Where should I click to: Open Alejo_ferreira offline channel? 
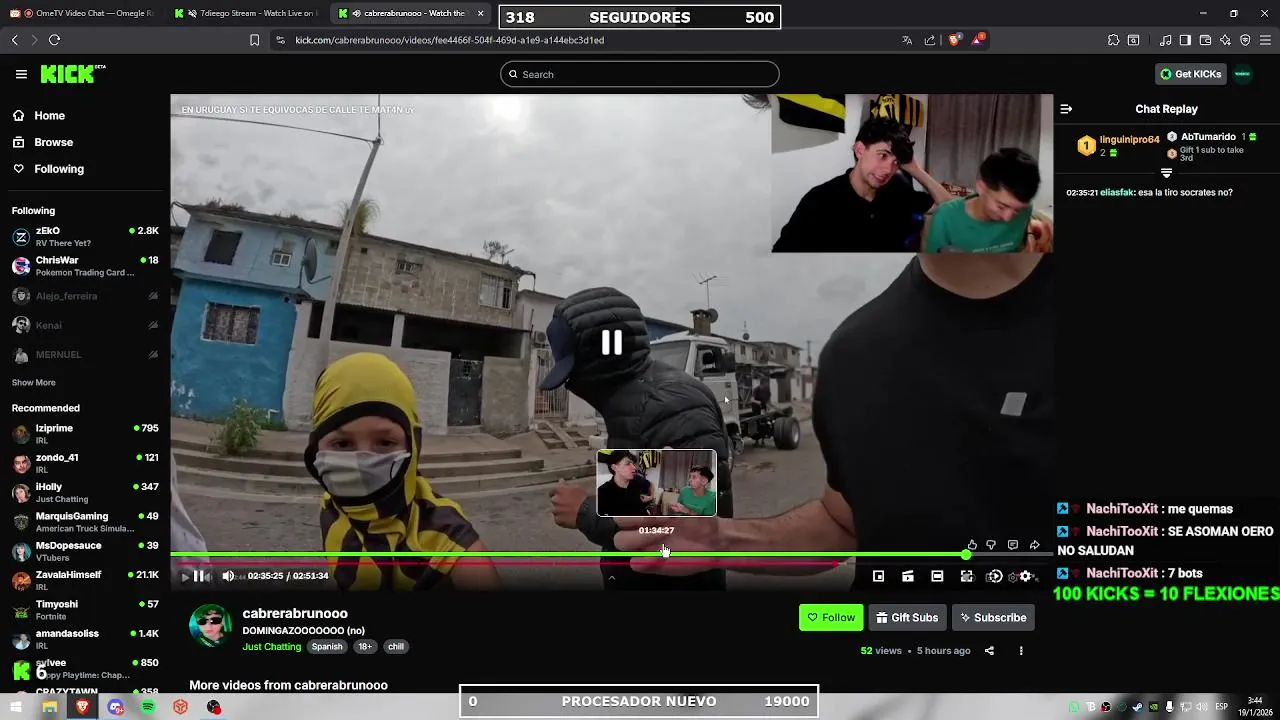[x=85, y=296]
